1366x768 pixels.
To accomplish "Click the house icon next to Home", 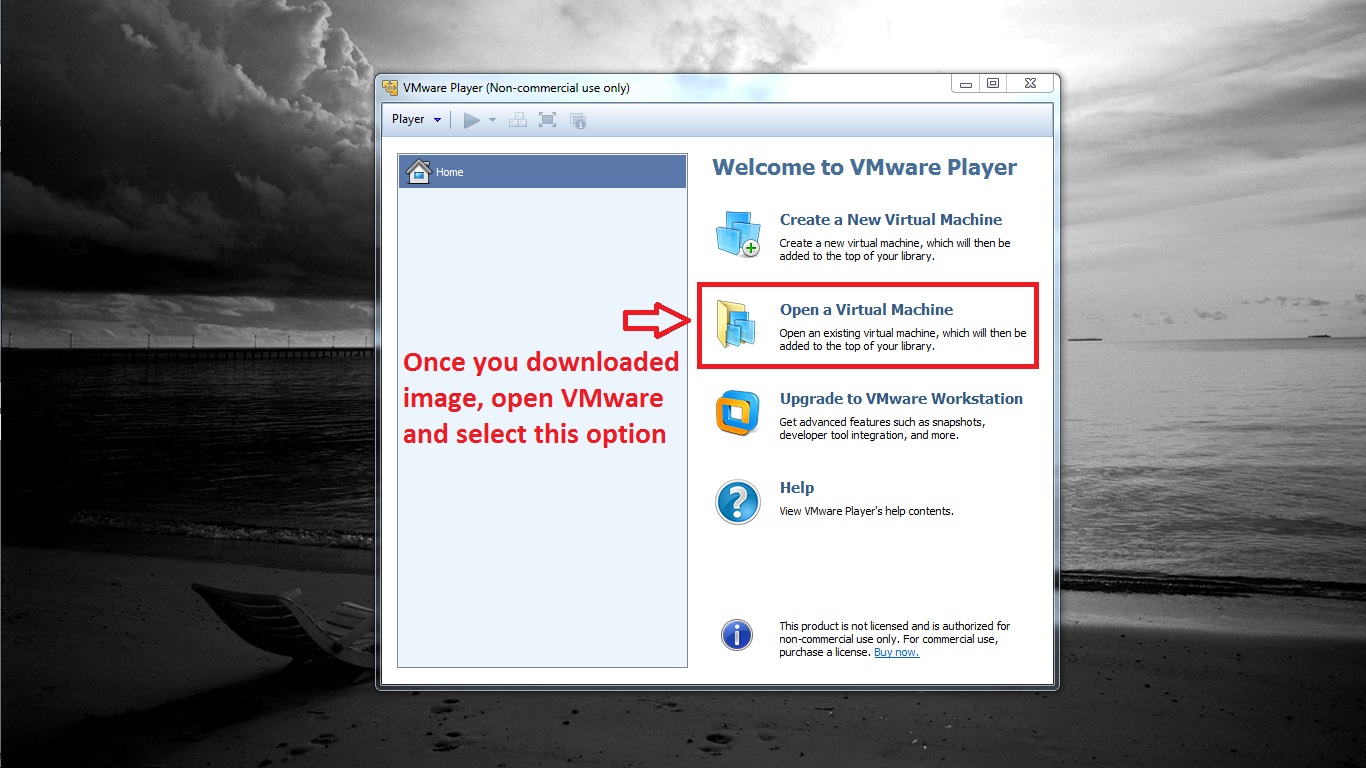I will (x=418, y=171).
